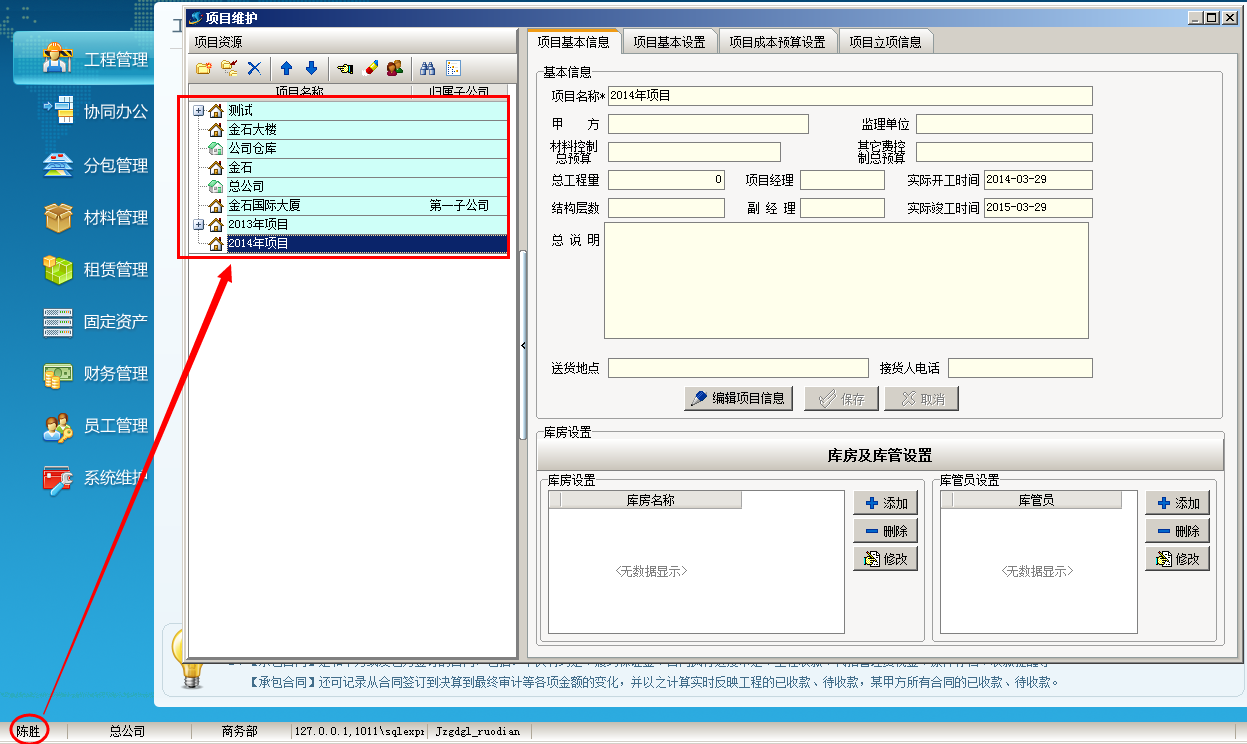The image size is (1247, 744).
Task: Collapse left panel using splitter arrow
Action: point(523,345)
